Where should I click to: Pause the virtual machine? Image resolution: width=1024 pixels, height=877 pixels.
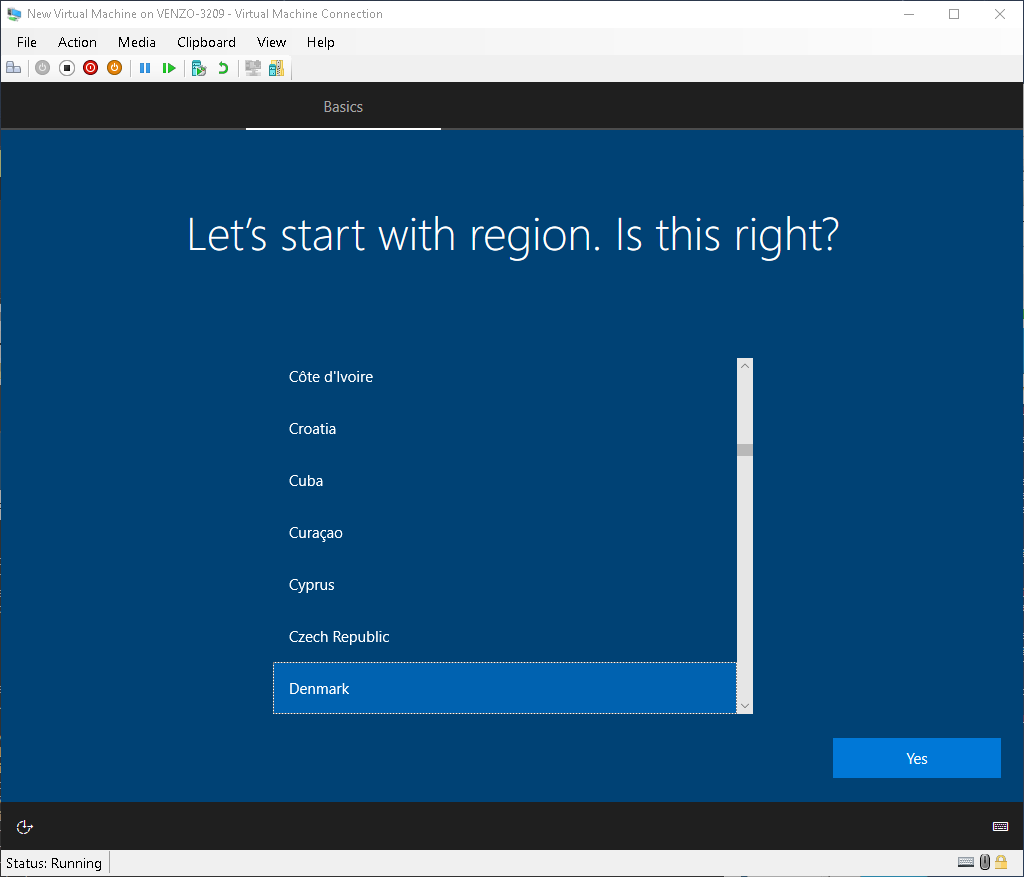(145, 68)
